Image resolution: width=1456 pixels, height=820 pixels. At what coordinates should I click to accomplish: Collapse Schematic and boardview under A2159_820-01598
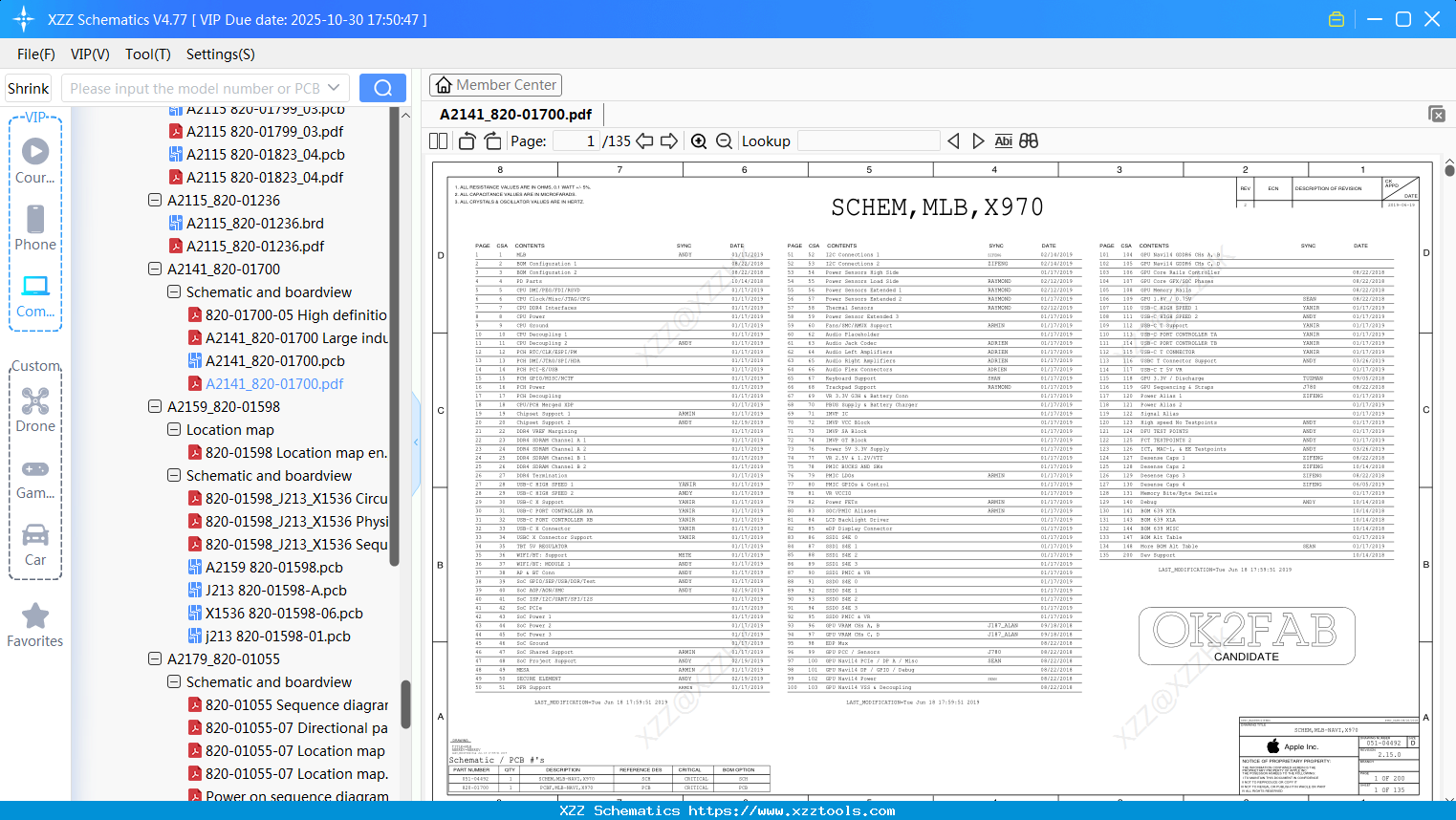[174, 476]
